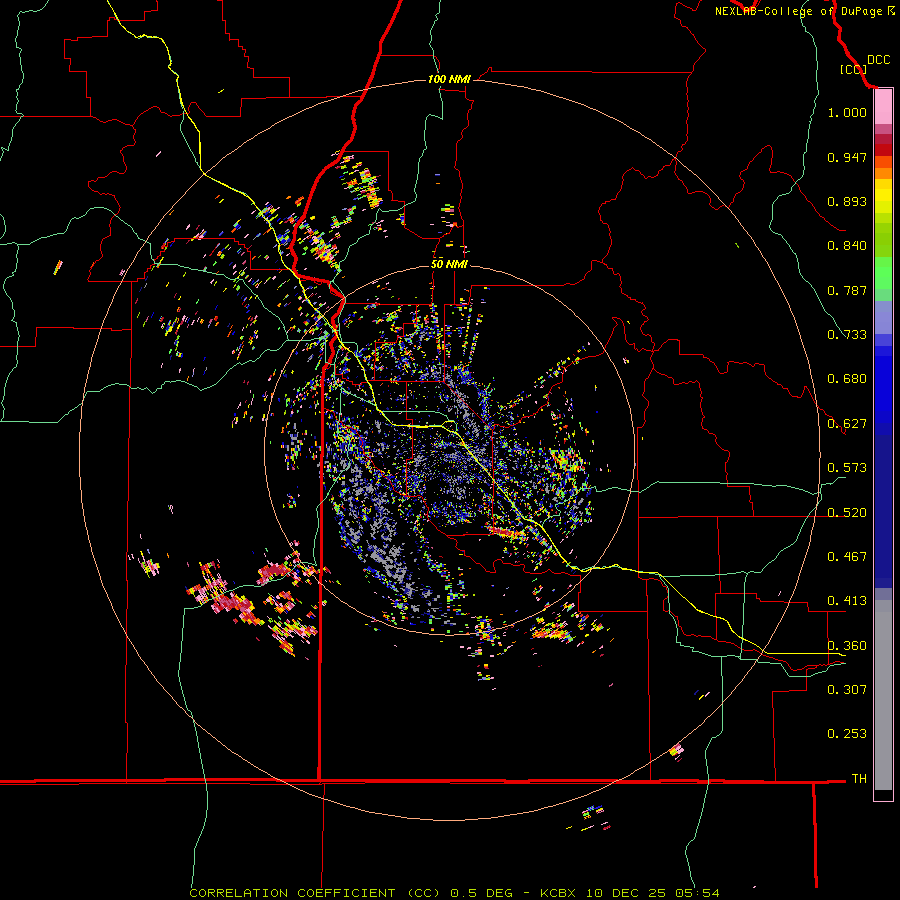The width and height of the screenshot is (900, 900).
Task: Click the 10 DEC 25 05:54 timestamp
Action: point(653,893)
